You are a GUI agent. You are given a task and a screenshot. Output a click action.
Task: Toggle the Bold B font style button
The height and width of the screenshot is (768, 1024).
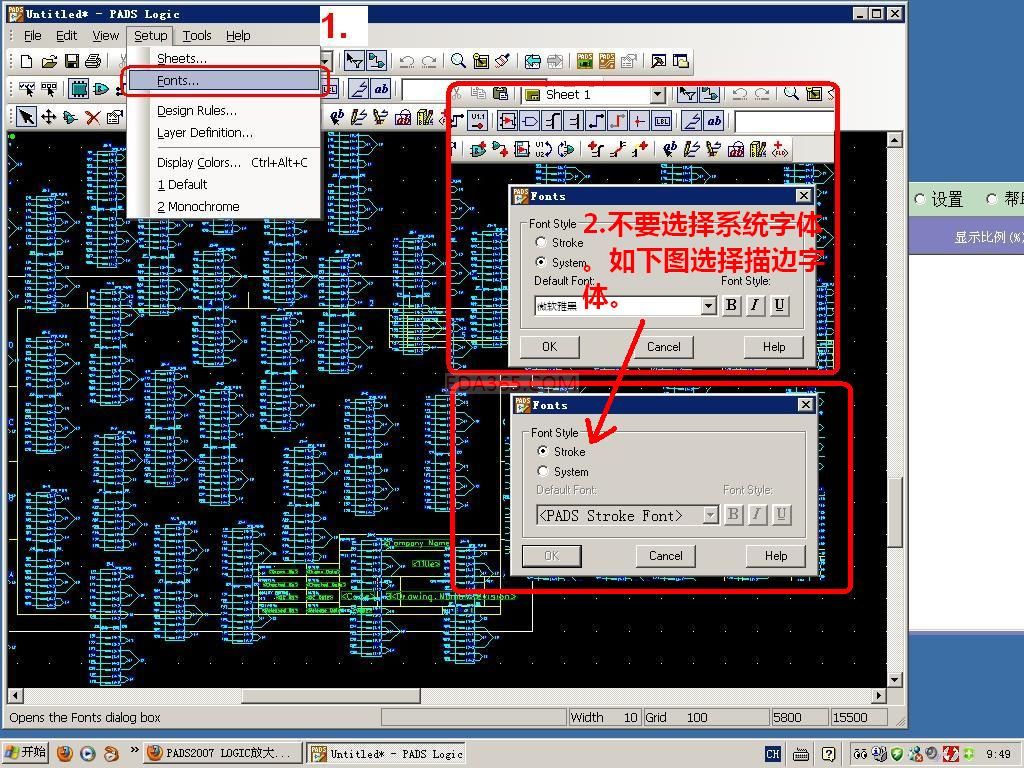(x=731, y=305)
